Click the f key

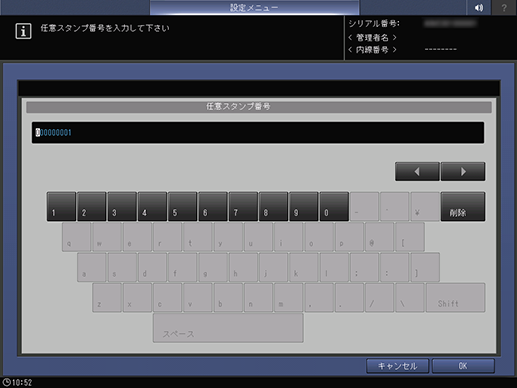click(x=183, y=267)
